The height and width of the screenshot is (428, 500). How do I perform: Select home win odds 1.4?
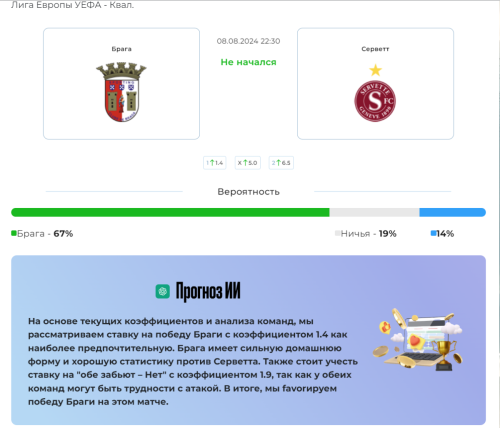pyautogui.click(x=215, y=163)
